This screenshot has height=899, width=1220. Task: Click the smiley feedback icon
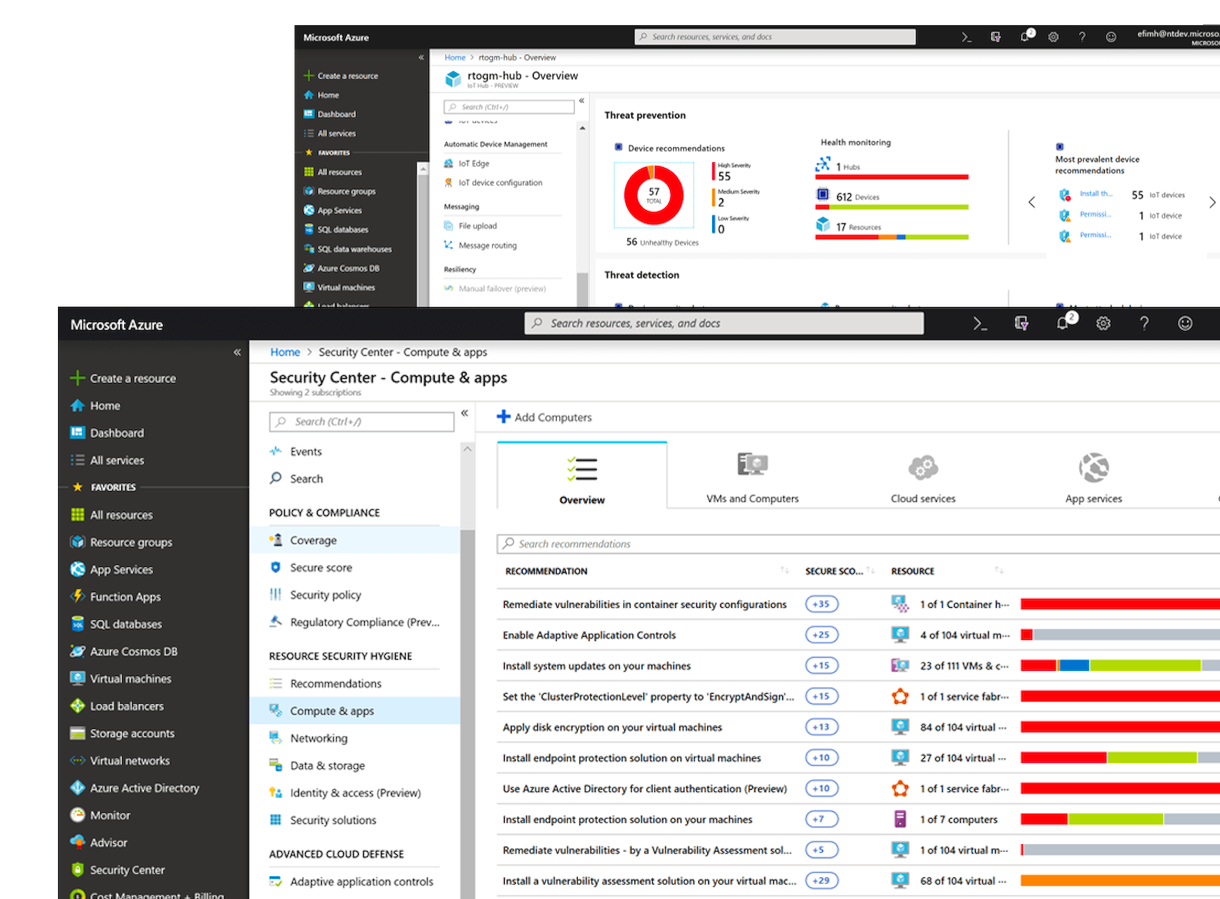pos(1185,322)
